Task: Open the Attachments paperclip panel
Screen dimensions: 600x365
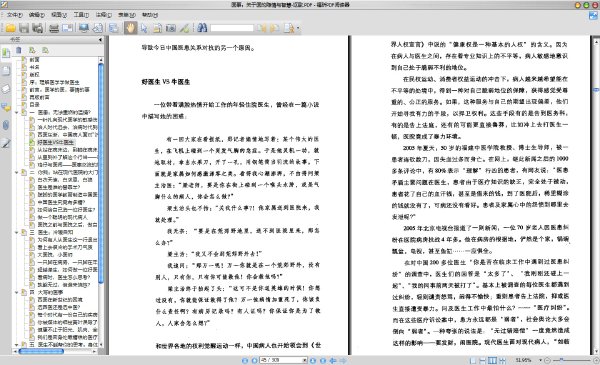Action: pos(6,125)
